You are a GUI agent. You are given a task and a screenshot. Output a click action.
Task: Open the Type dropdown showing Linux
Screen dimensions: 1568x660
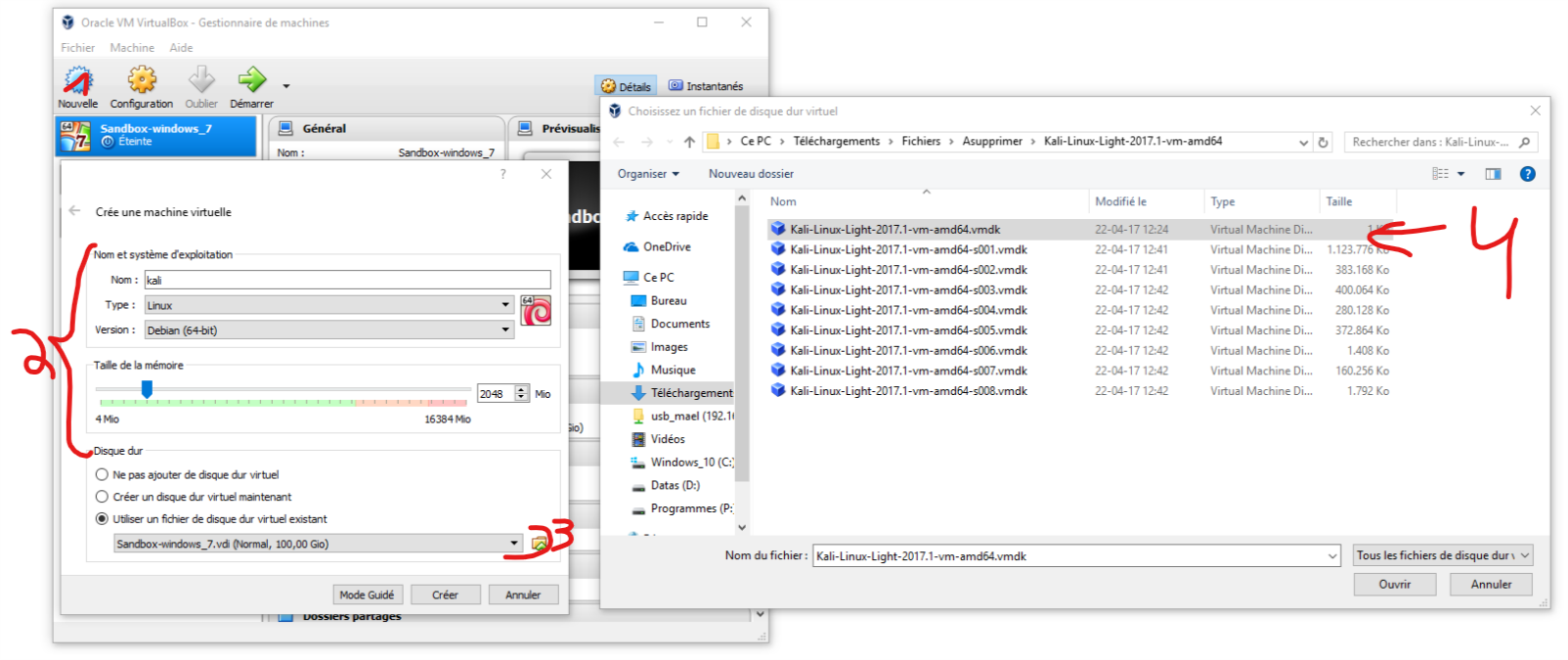click(x=328, y=305)
